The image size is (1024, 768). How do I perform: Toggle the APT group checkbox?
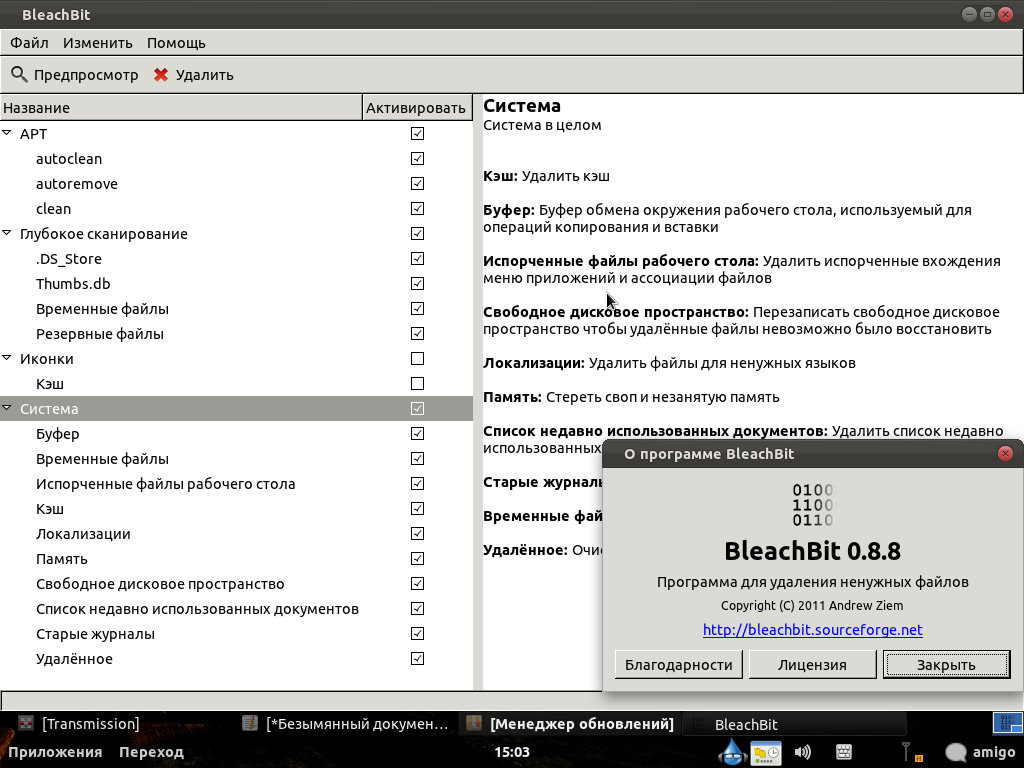(417, 133)
